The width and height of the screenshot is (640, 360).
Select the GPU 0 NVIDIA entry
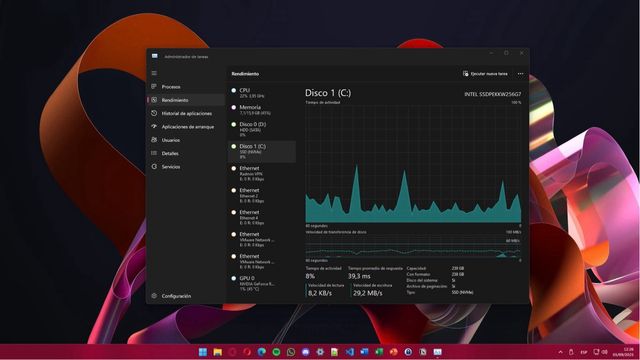point(262,283)
